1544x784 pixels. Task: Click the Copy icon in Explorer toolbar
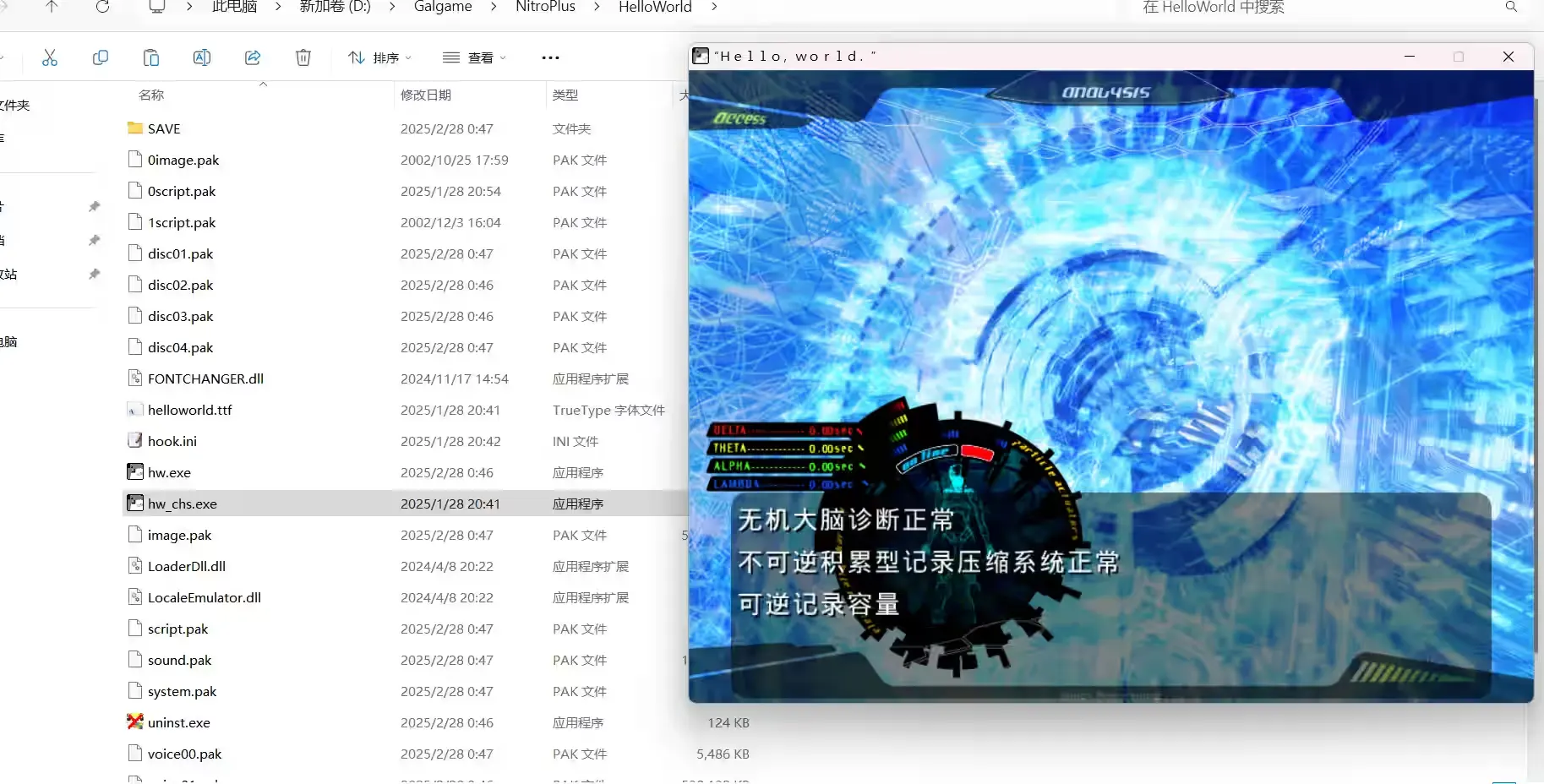(x=101, y=57)
